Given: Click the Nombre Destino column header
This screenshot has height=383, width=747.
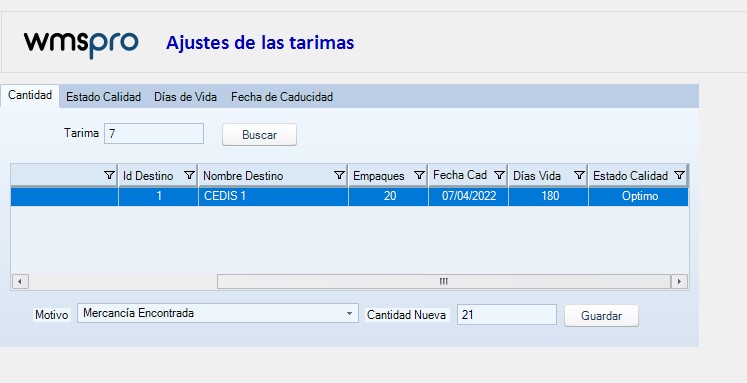Looking at the screenshot, I should [273, 175].
